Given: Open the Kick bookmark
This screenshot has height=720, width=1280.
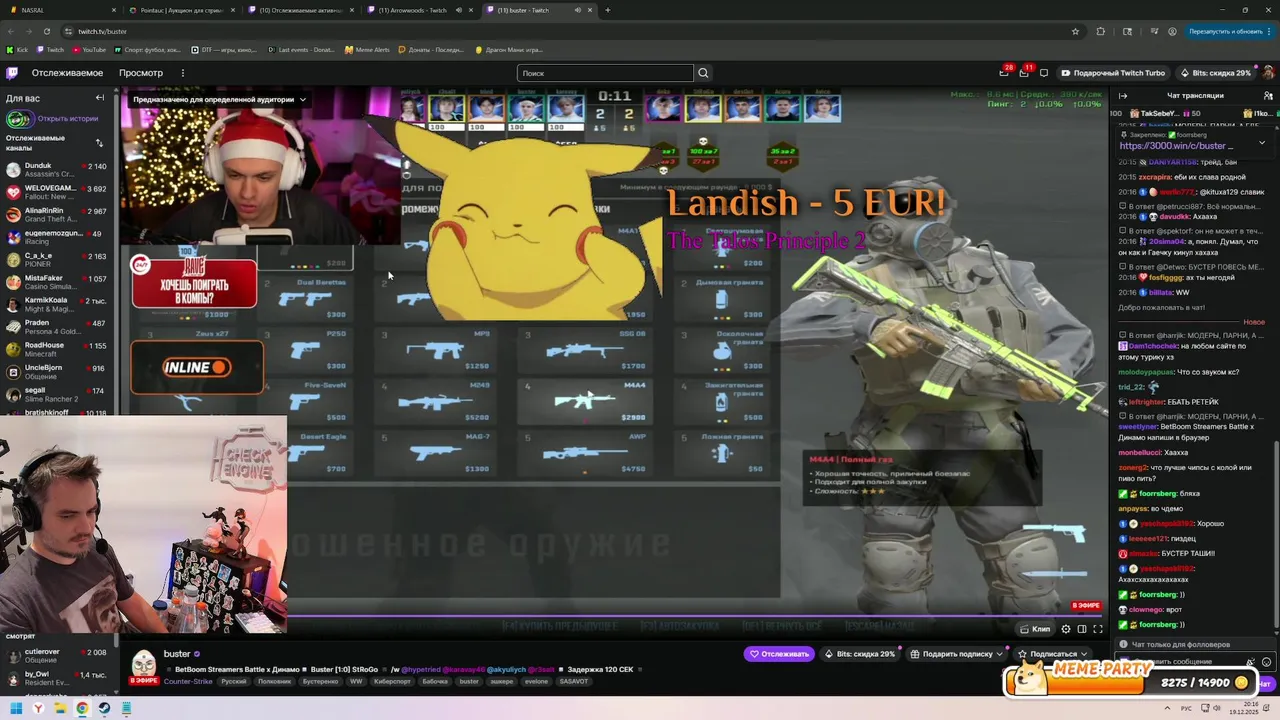Looking at the screenshot, I should (17, 49).
